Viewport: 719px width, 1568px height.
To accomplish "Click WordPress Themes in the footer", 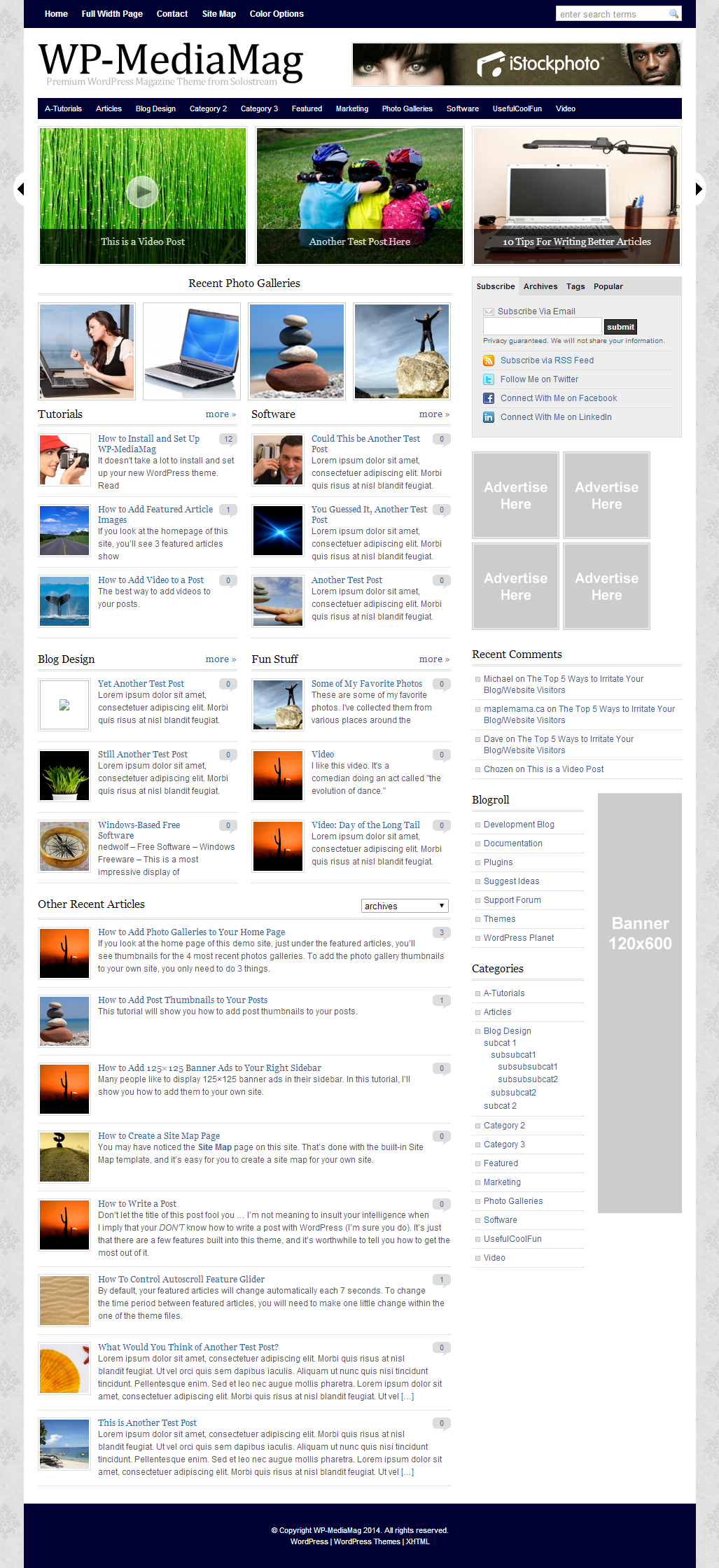I will [x=367, y=1541].
